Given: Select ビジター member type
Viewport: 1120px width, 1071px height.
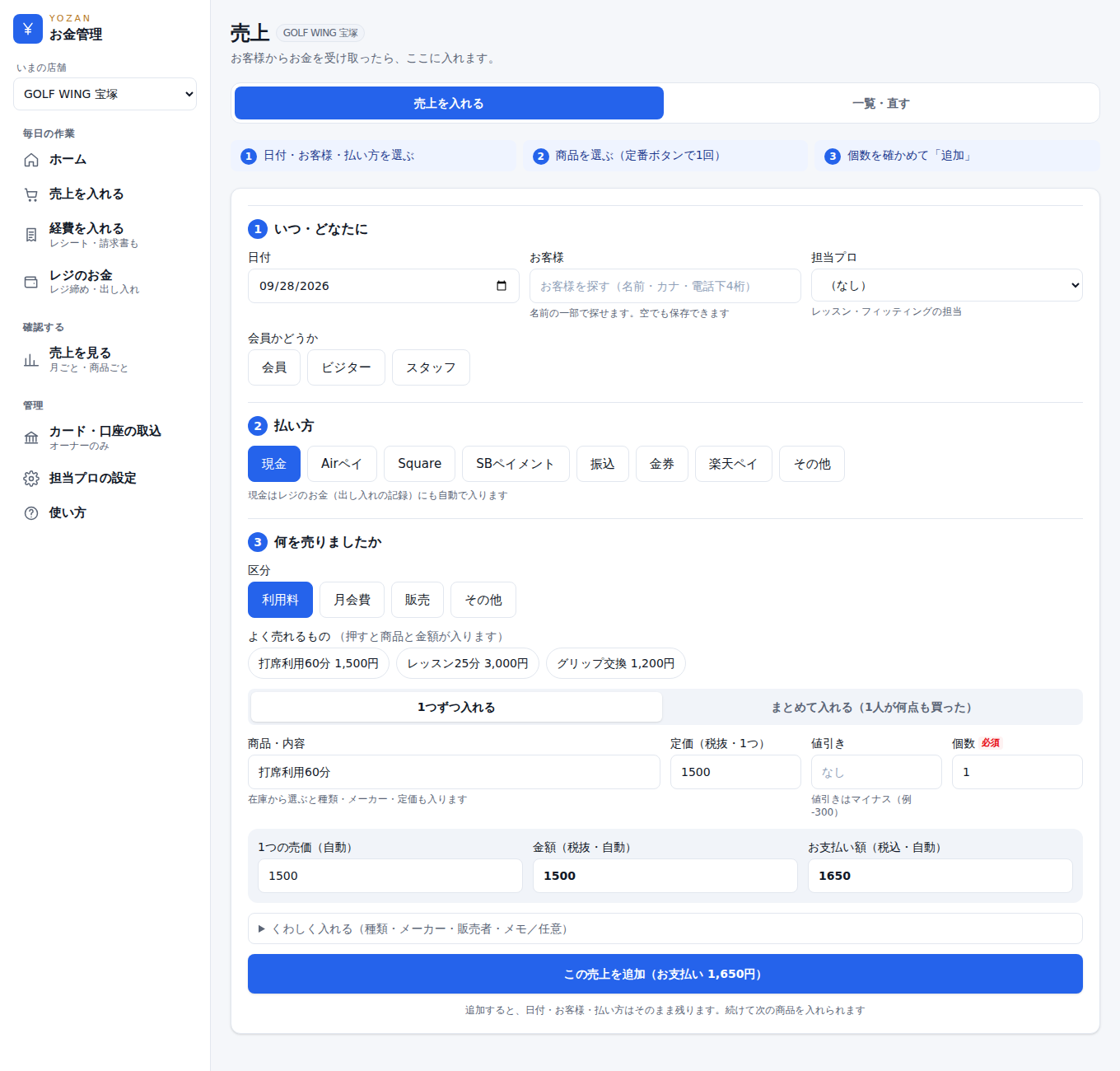Looking at the screenshot, I should click(x=346, y=367).
